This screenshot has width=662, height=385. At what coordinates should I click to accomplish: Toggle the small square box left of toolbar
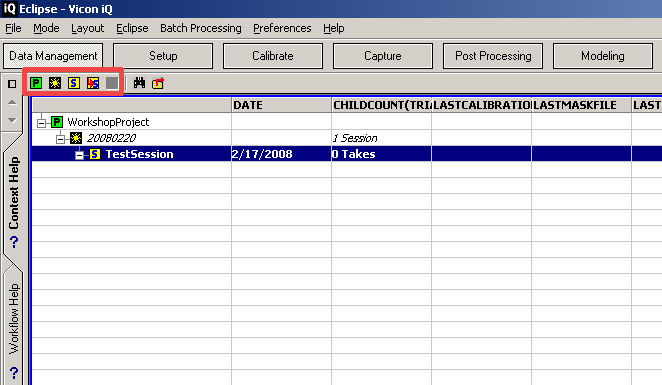[x=12, y=84]
